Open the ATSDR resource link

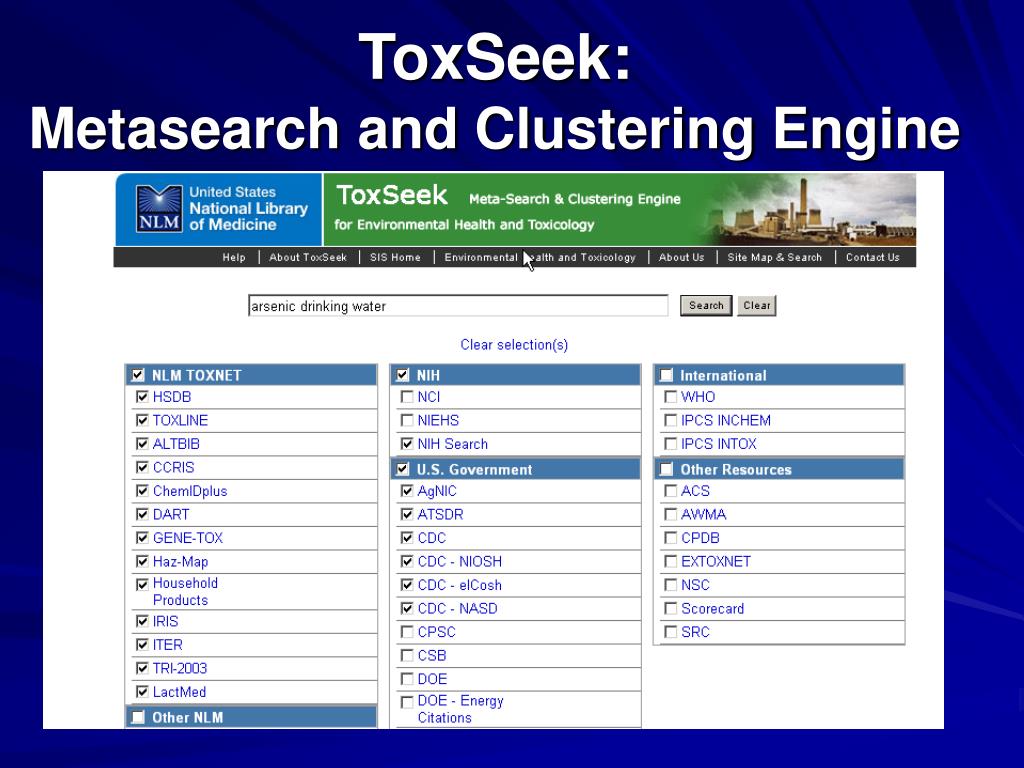coord(440,515)
